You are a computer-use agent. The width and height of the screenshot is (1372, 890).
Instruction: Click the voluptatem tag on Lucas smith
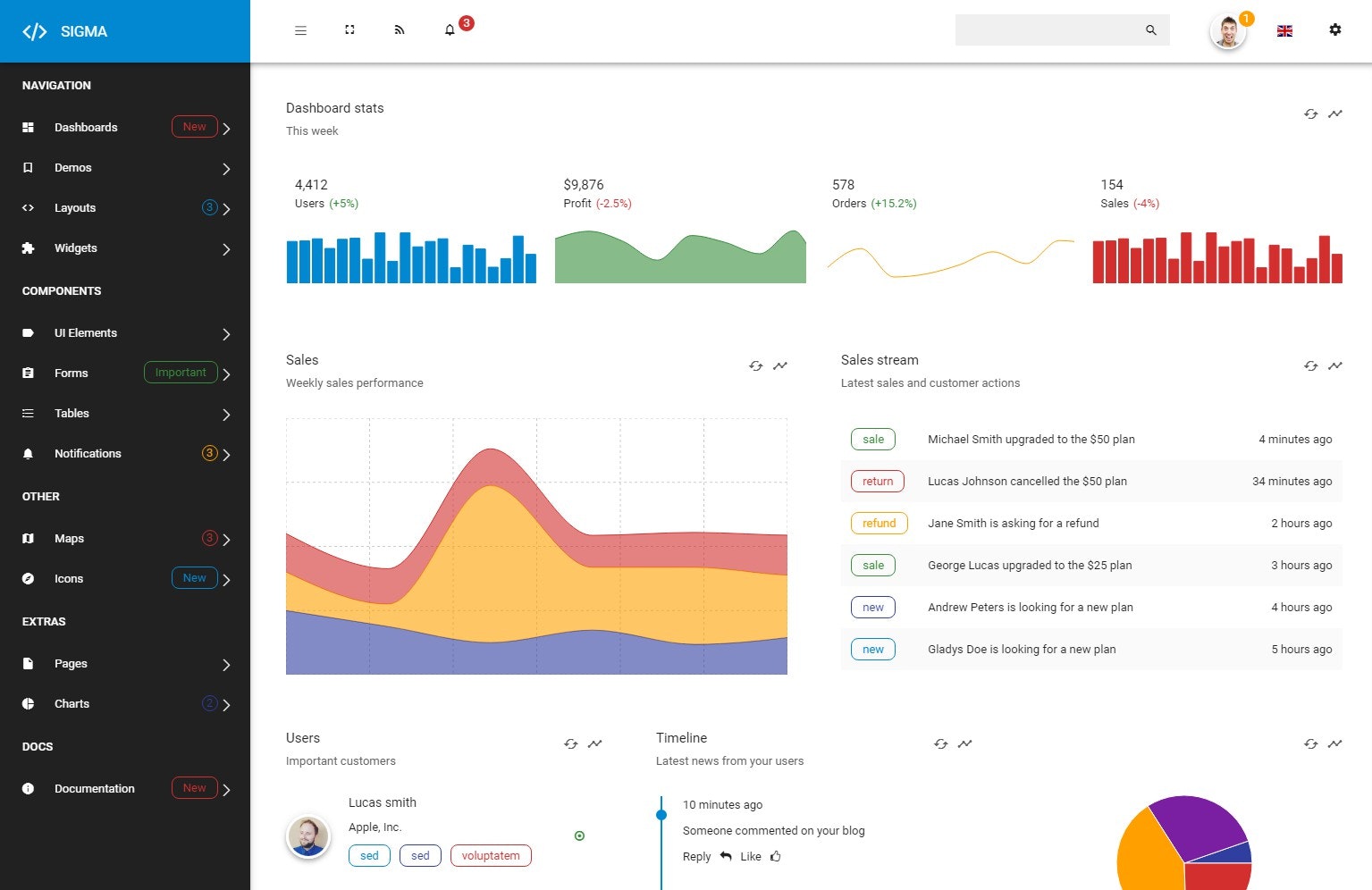coord(491,855)
